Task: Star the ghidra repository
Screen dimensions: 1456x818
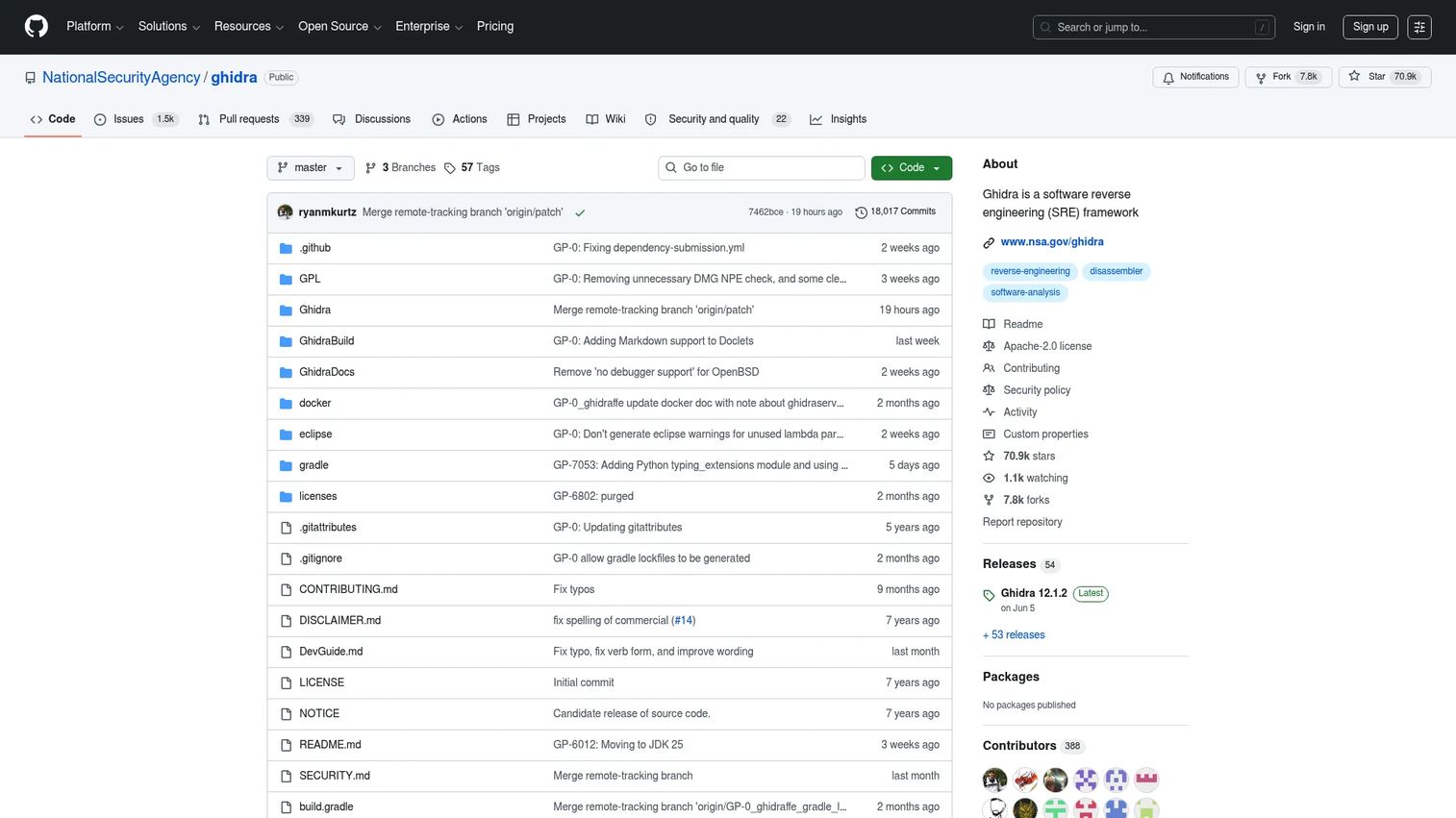Action: pos(1384,77)
